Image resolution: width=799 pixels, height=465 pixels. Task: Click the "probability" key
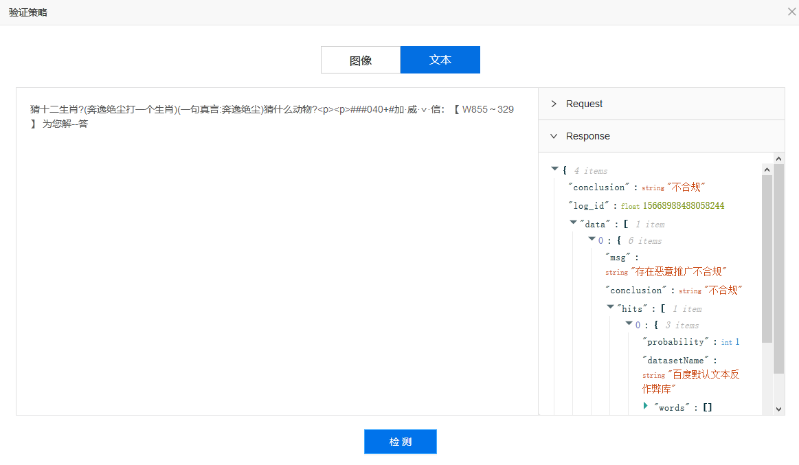pyautogui.click(x=676, y=342)
